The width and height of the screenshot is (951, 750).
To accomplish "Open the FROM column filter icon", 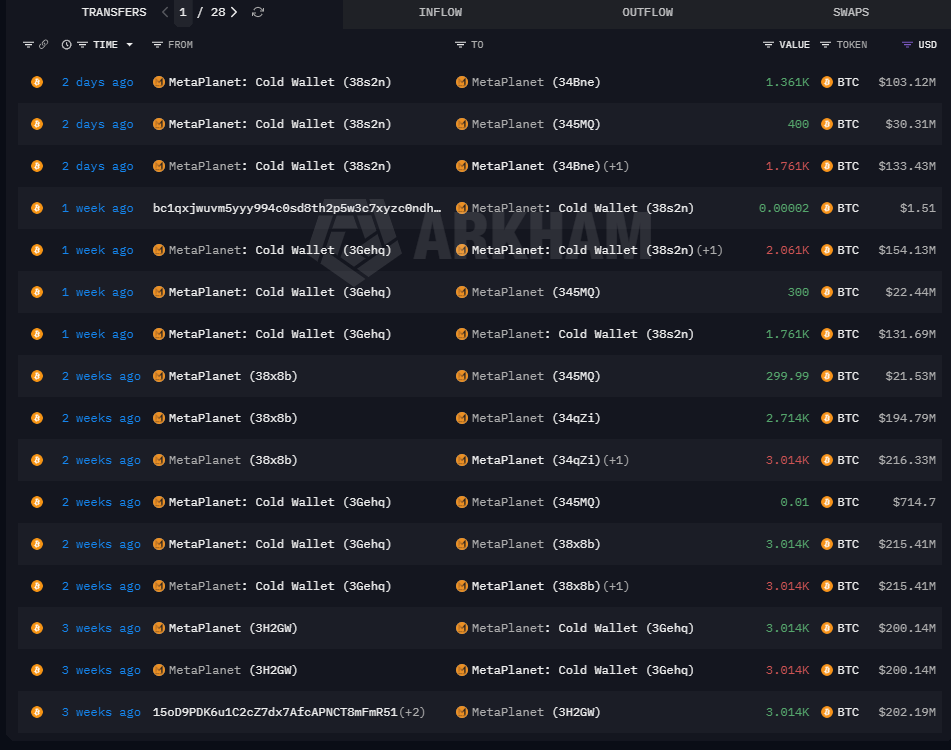I will 157,45.
